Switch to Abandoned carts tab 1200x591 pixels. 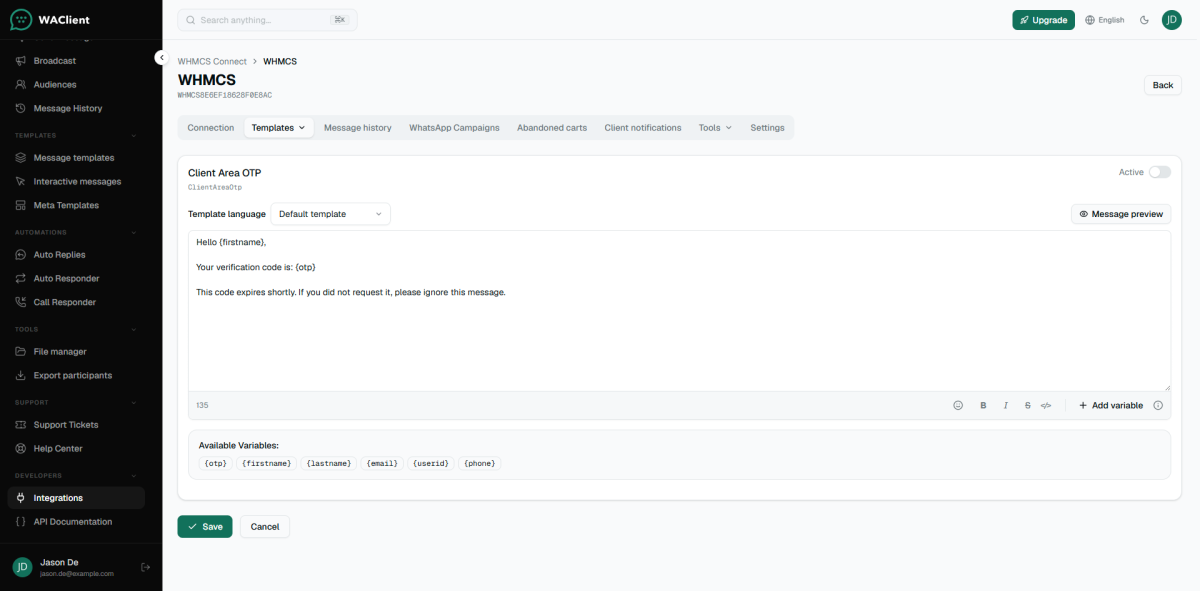point(552,128)
